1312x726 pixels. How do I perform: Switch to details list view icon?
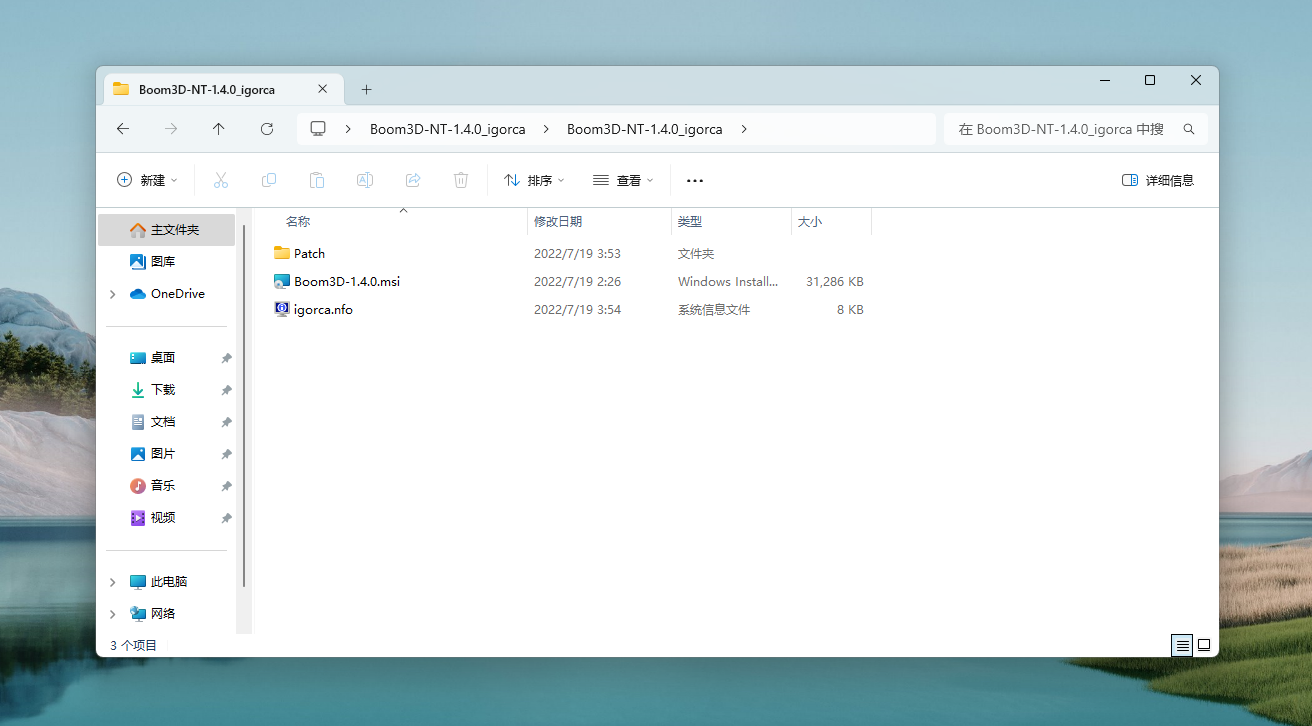(1182, 645)
